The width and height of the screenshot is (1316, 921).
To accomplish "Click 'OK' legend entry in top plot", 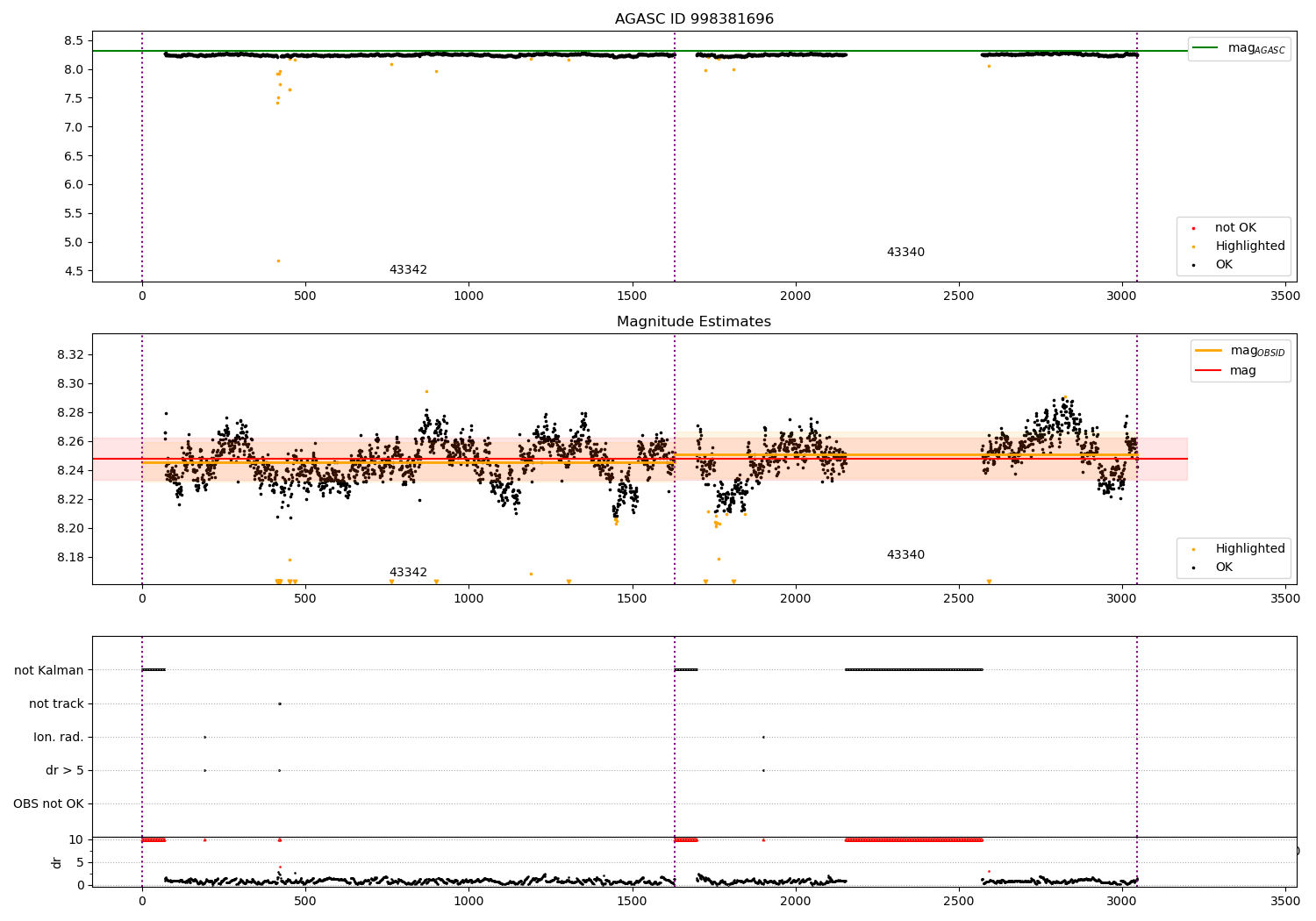I will coord(1223,265).
